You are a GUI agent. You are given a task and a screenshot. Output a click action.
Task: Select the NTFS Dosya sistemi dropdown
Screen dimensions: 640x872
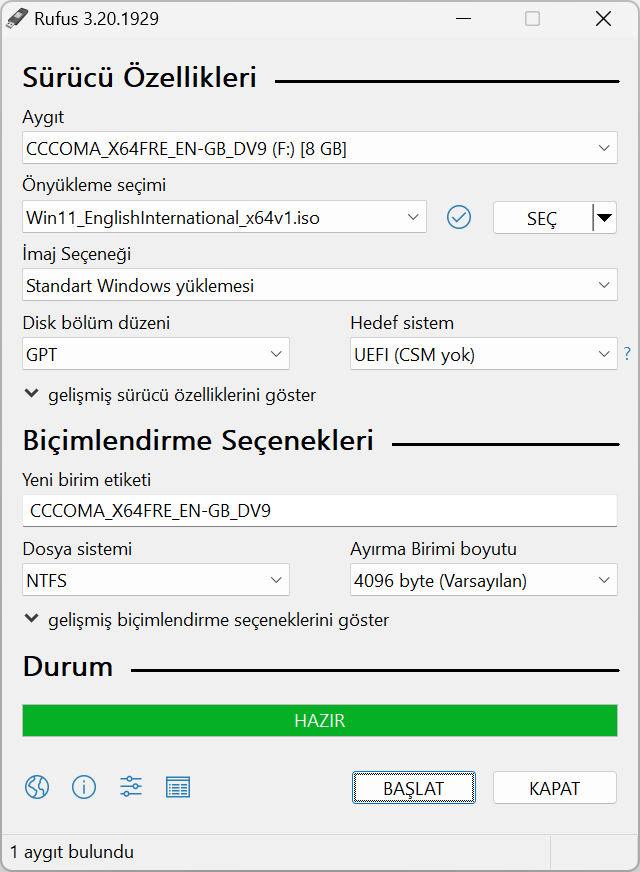pos(156,580)
